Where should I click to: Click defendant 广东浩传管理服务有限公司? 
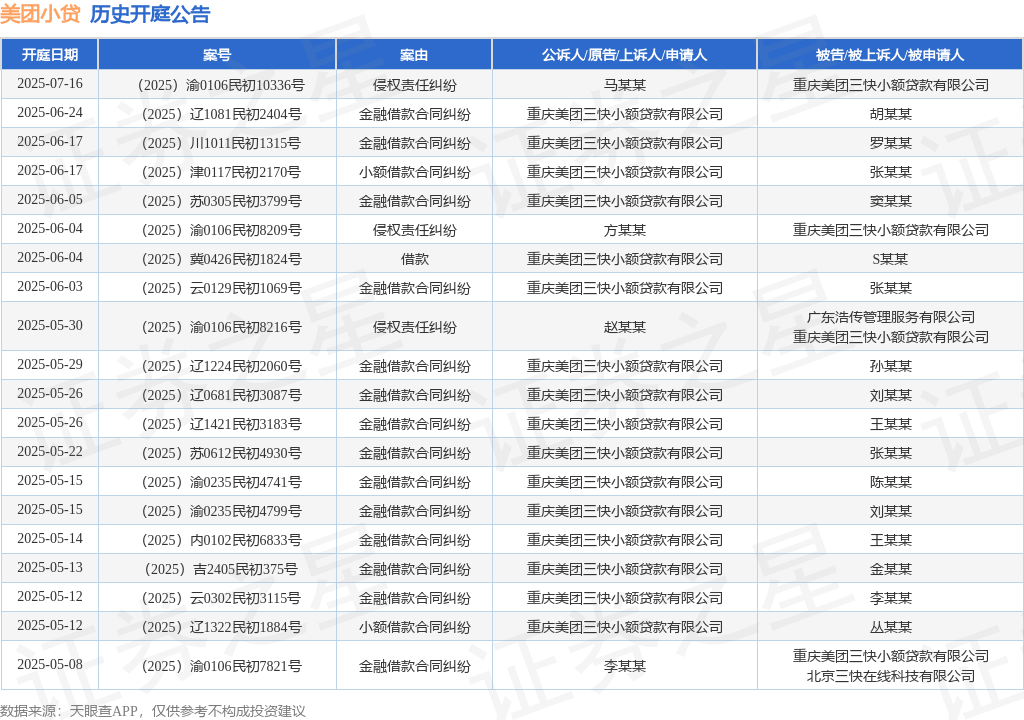pos(890,317)
